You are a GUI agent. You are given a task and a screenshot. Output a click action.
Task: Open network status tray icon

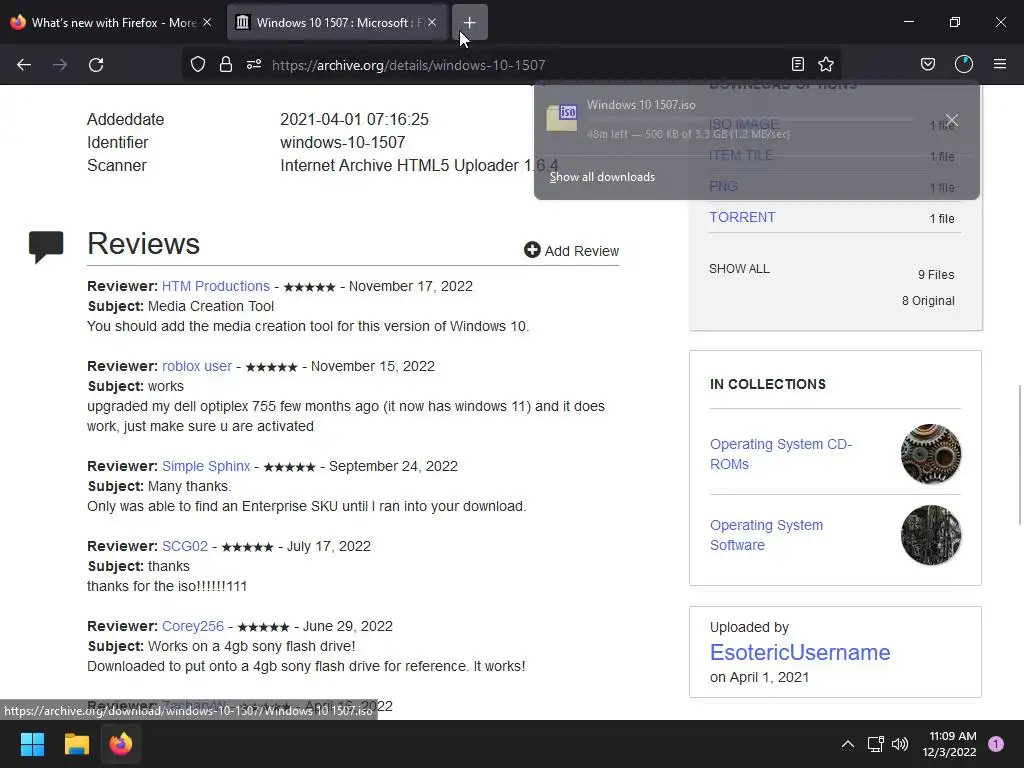[x=875, y=744]
